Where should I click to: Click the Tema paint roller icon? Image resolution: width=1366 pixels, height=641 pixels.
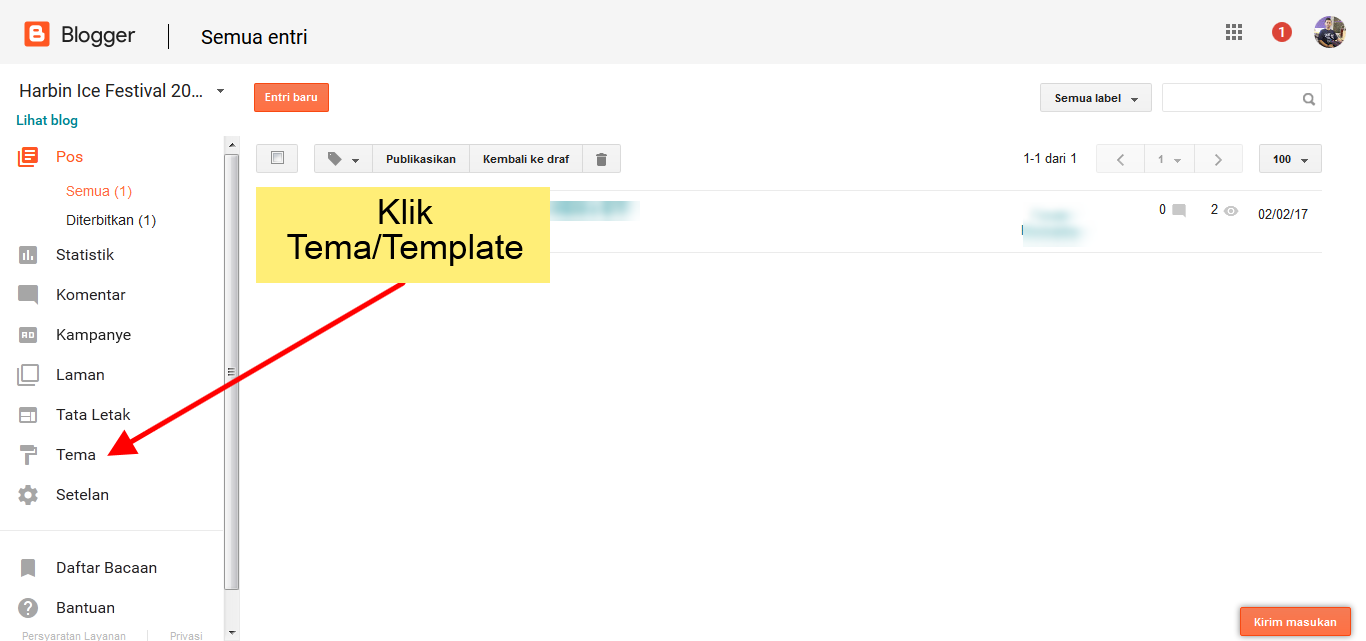[28, 455]
